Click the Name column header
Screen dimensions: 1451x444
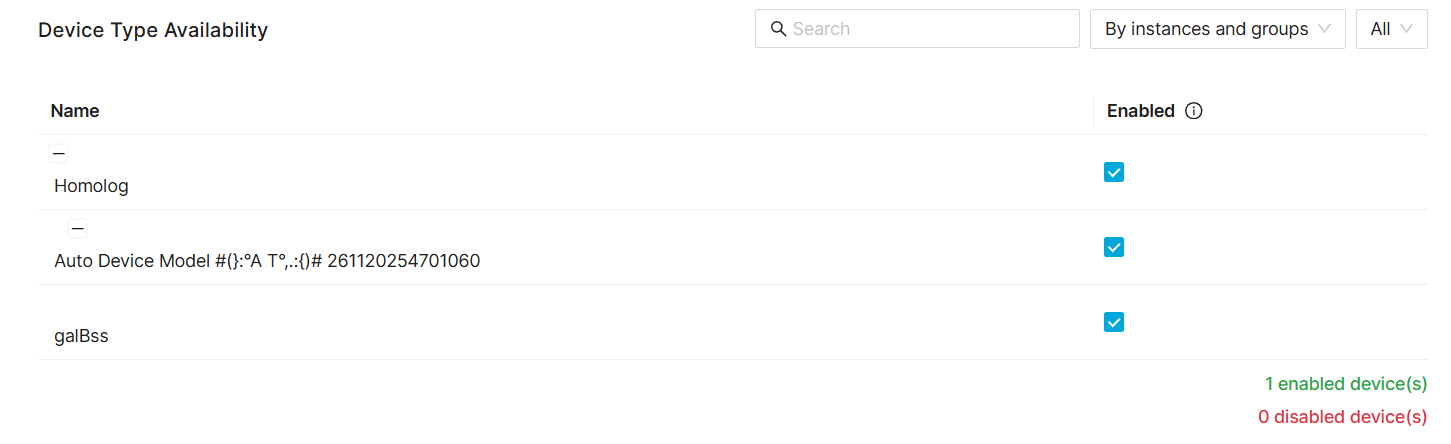[x=75, y=111]
